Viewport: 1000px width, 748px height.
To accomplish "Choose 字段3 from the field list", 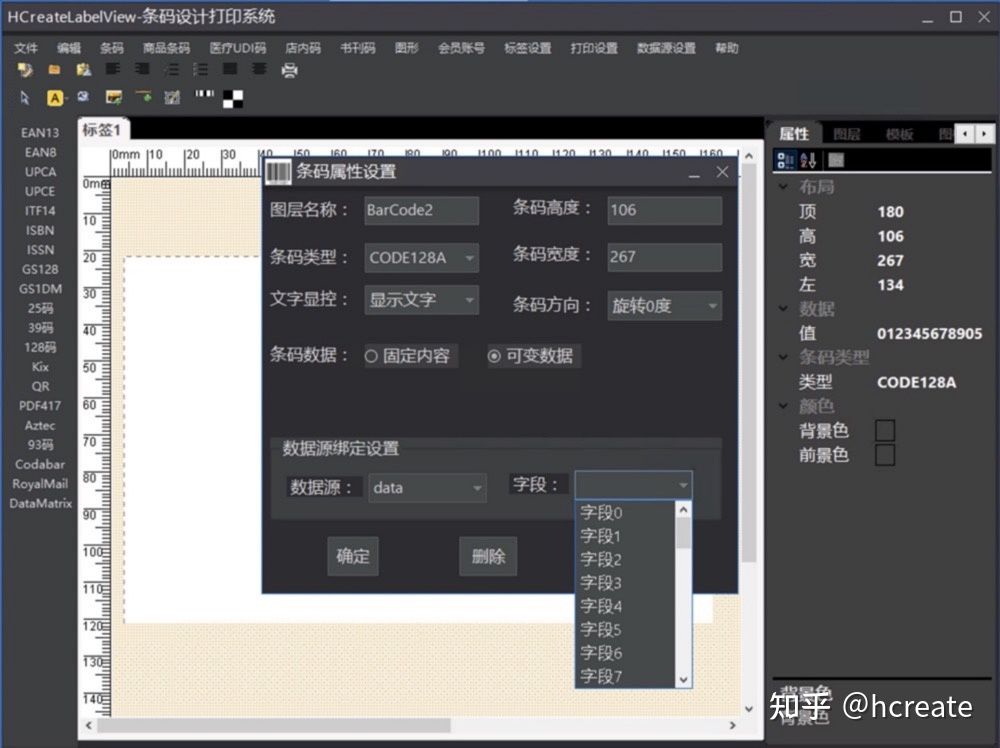I will (601, 582).
